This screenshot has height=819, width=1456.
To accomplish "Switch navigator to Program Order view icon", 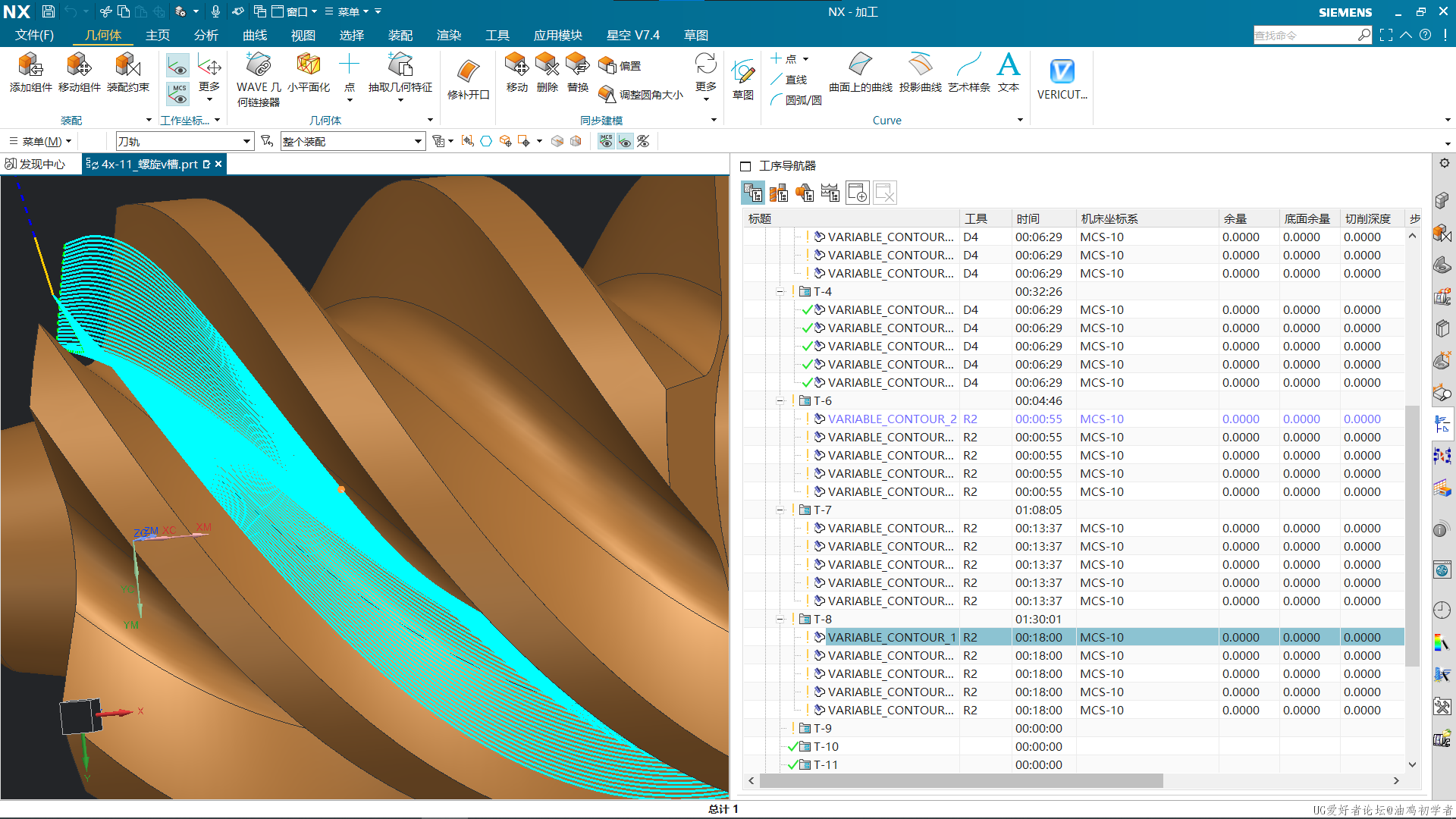I will point(753,193).
